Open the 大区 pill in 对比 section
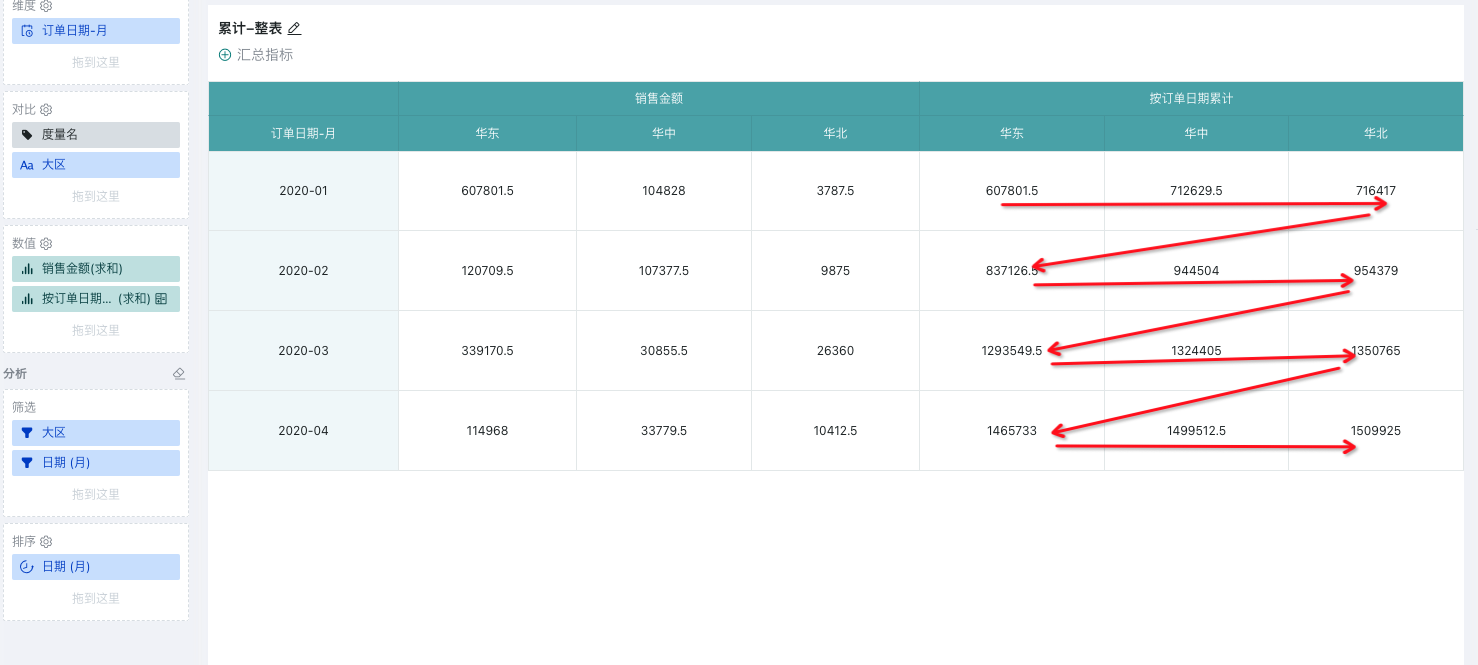The height and width of the screenshot is (665, 1478). (x=96, y=165)
